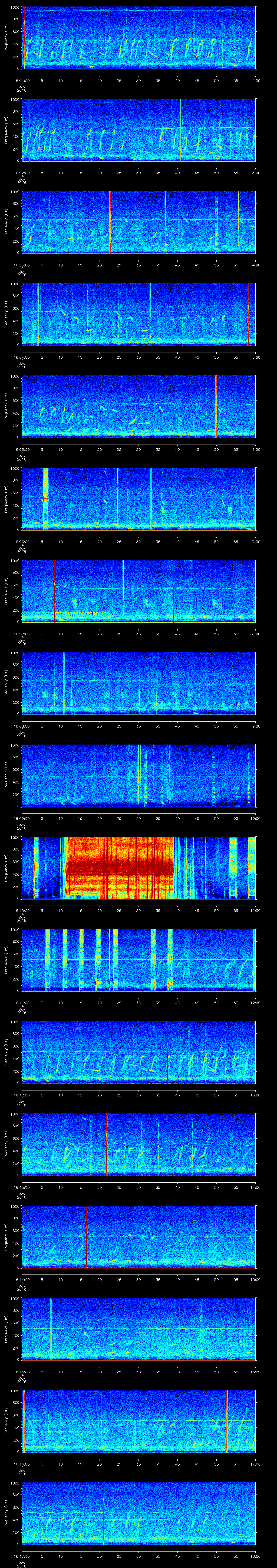
Task: Open the spectrogram panel starting at 16:04:00
Action: pos(139,314)
